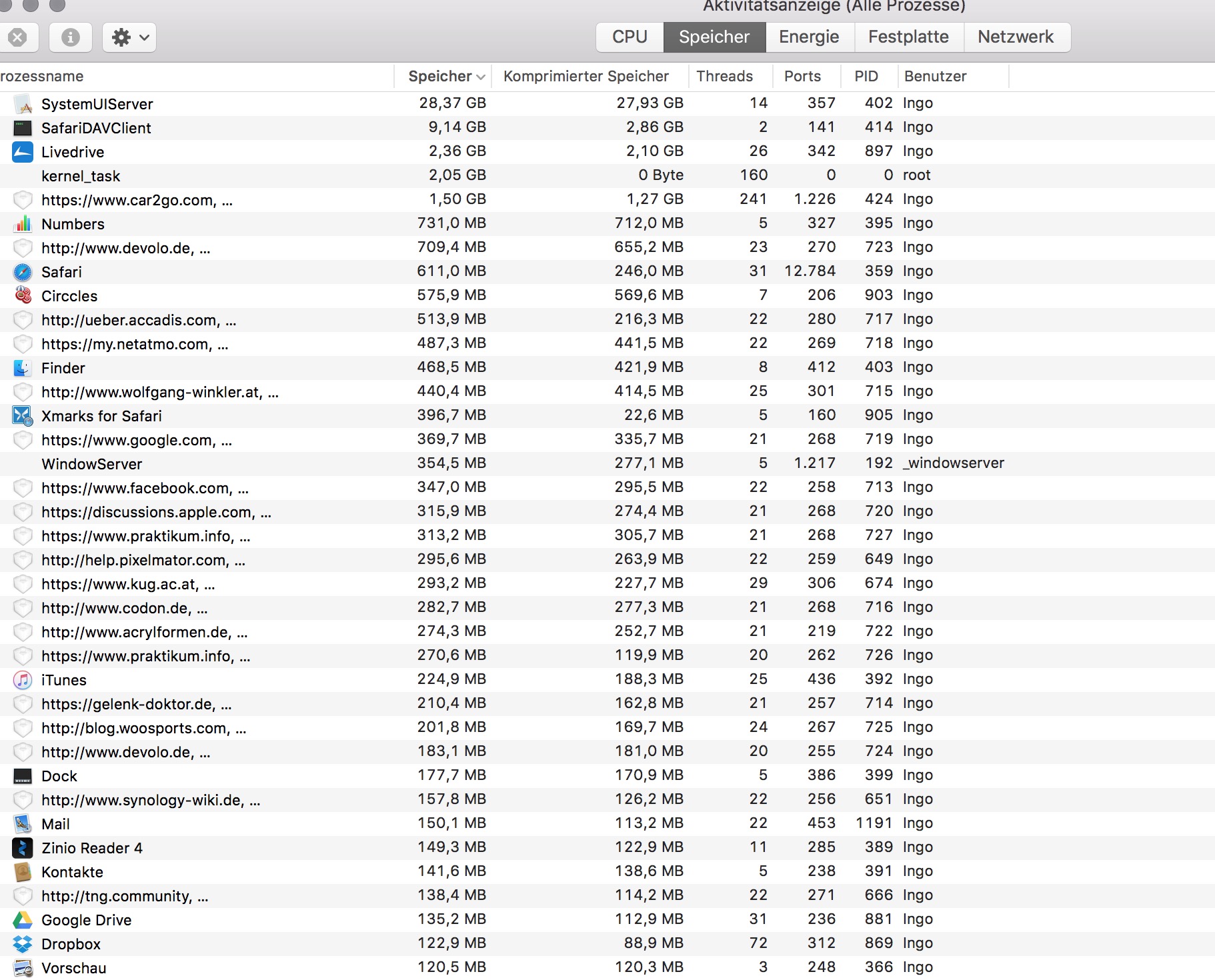Select the SafariDAVClient process icon
The height and width of the screenshot is (980, 1215).
pos(23,128)
